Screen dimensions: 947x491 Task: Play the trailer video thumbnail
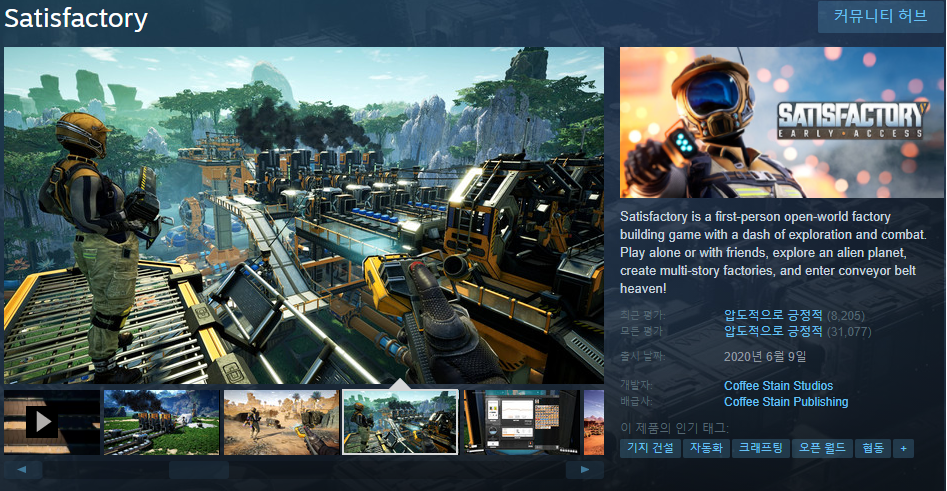pyautogui.click(x=52, y=422)
